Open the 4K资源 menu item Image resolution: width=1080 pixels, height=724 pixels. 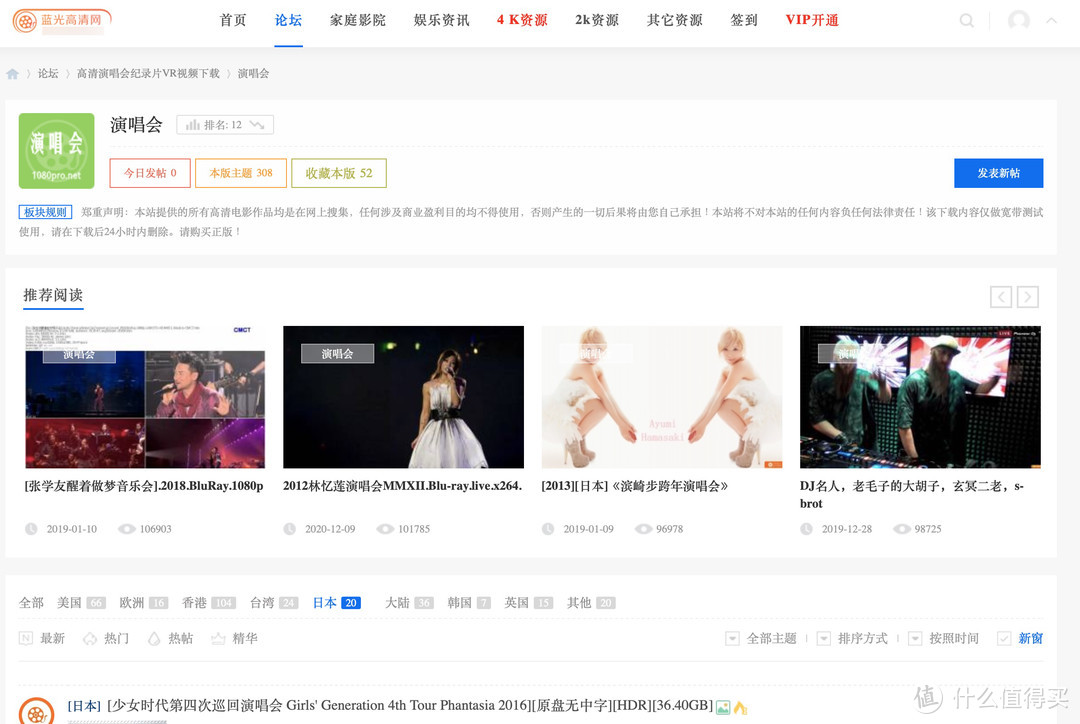pos(522,20)
